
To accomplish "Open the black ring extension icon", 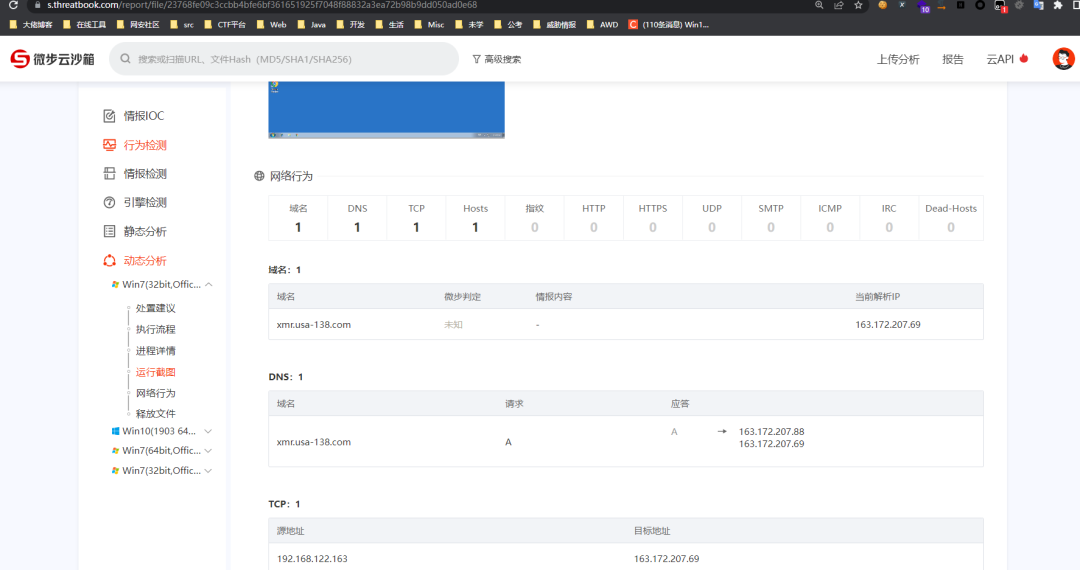I will [x=980, y=5].
